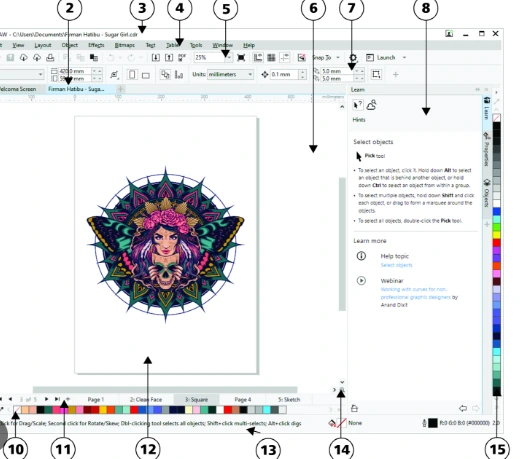Open the Snap To dropdown
This screenshot has width=524, height=459.
coord(338,58)
